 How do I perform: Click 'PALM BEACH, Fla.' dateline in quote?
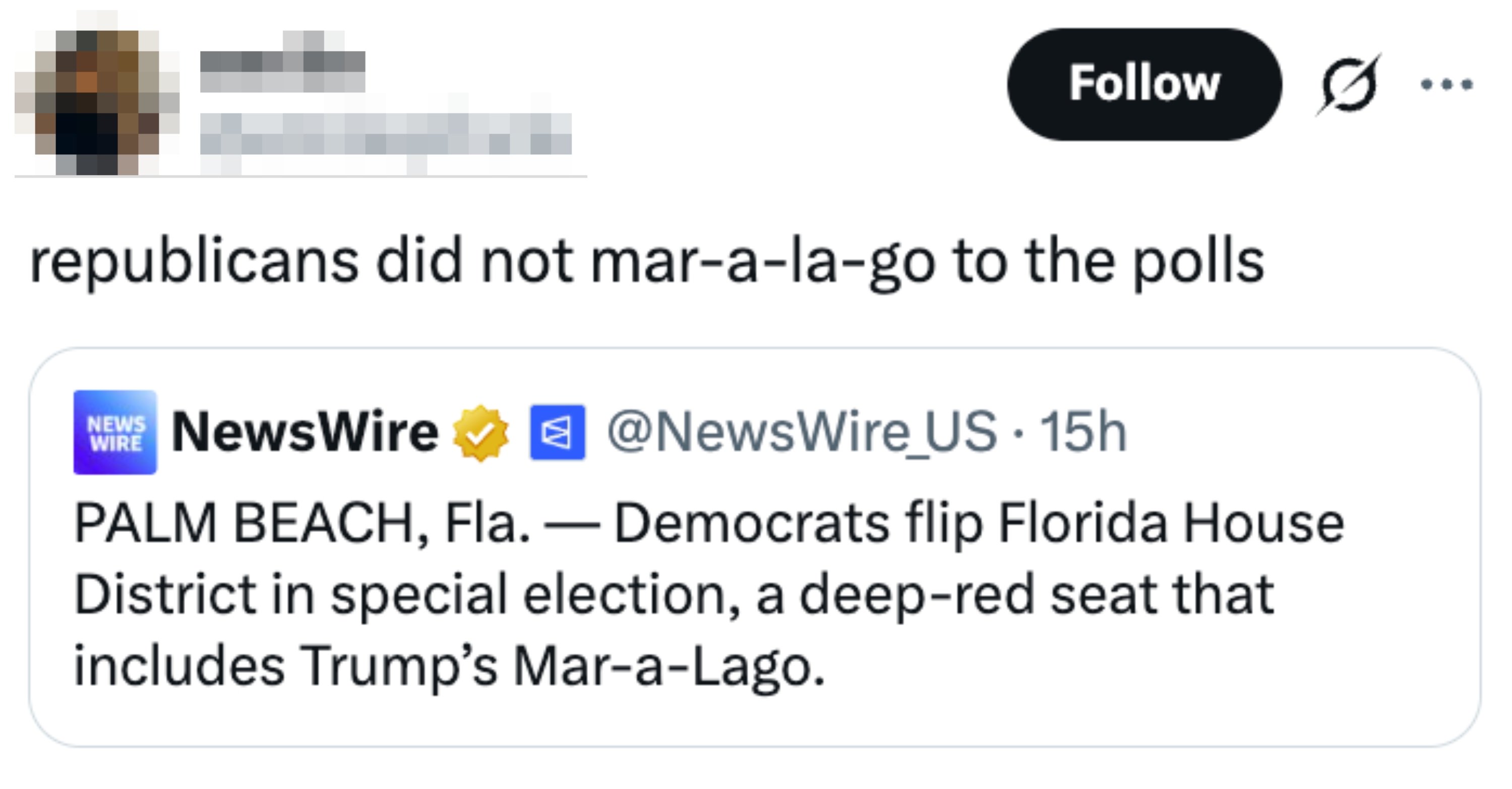tap(303, 523)
